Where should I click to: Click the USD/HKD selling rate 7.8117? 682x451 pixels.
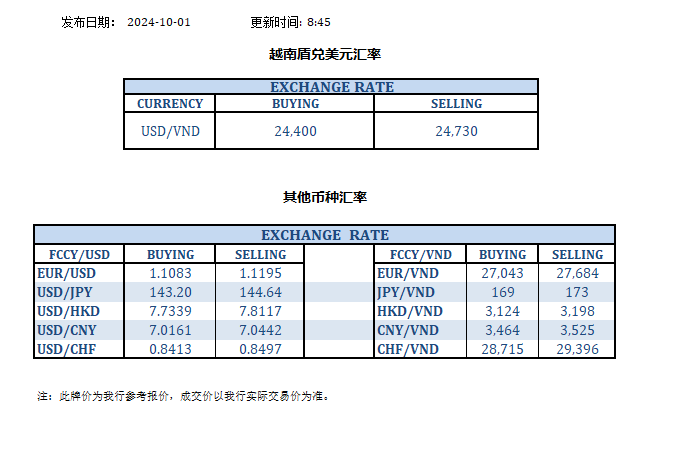(x=260, y=311)
